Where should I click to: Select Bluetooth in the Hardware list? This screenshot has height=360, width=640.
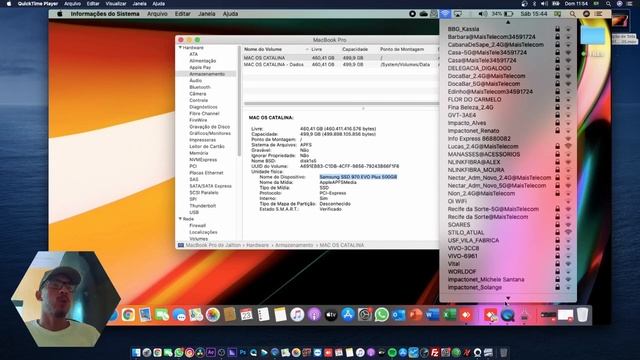[200, 87]
